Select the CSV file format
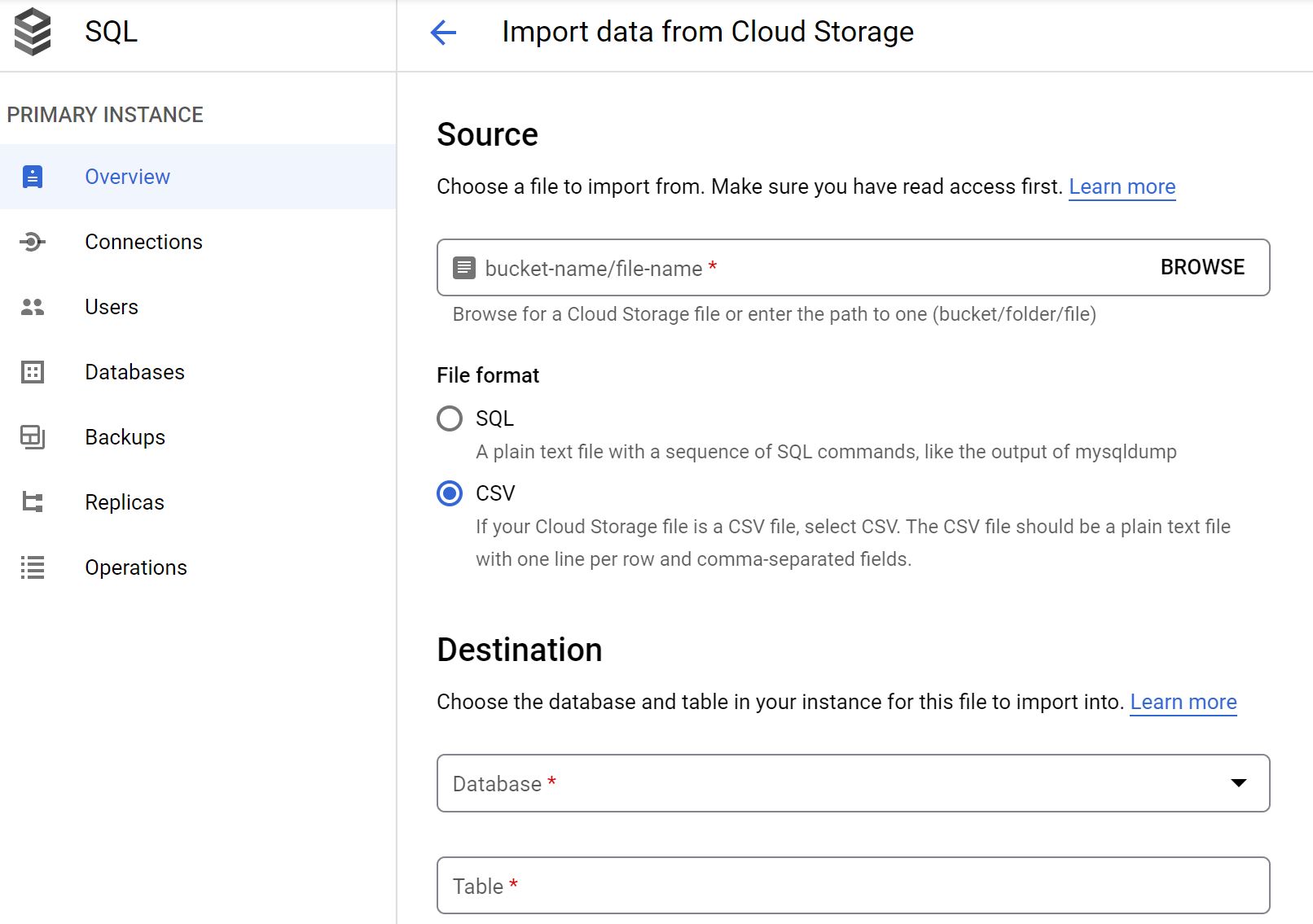The image size is (1313, 924). click(449, 493)
